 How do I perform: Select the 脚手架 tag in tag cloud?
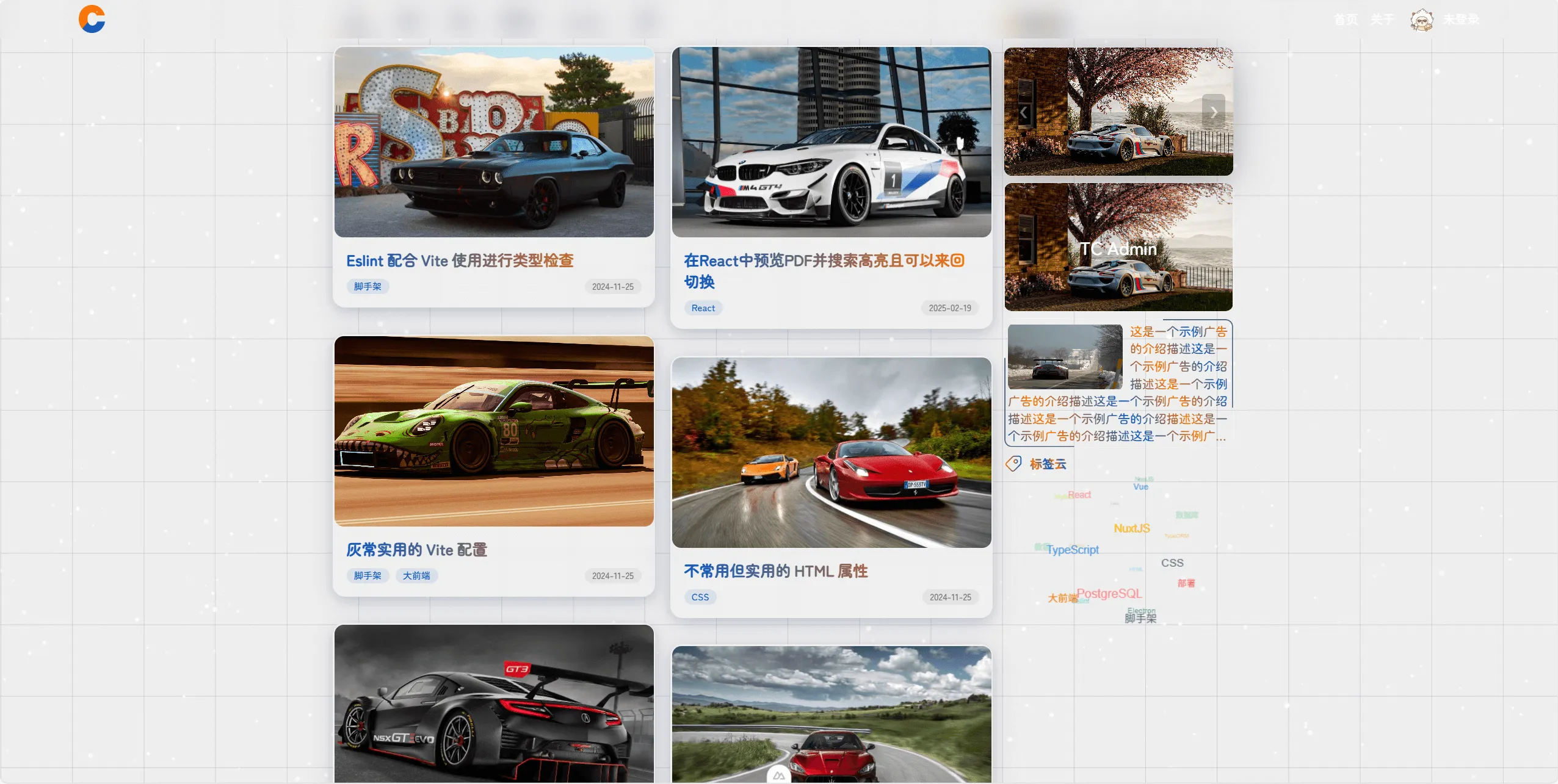[x=1140, y=619]
